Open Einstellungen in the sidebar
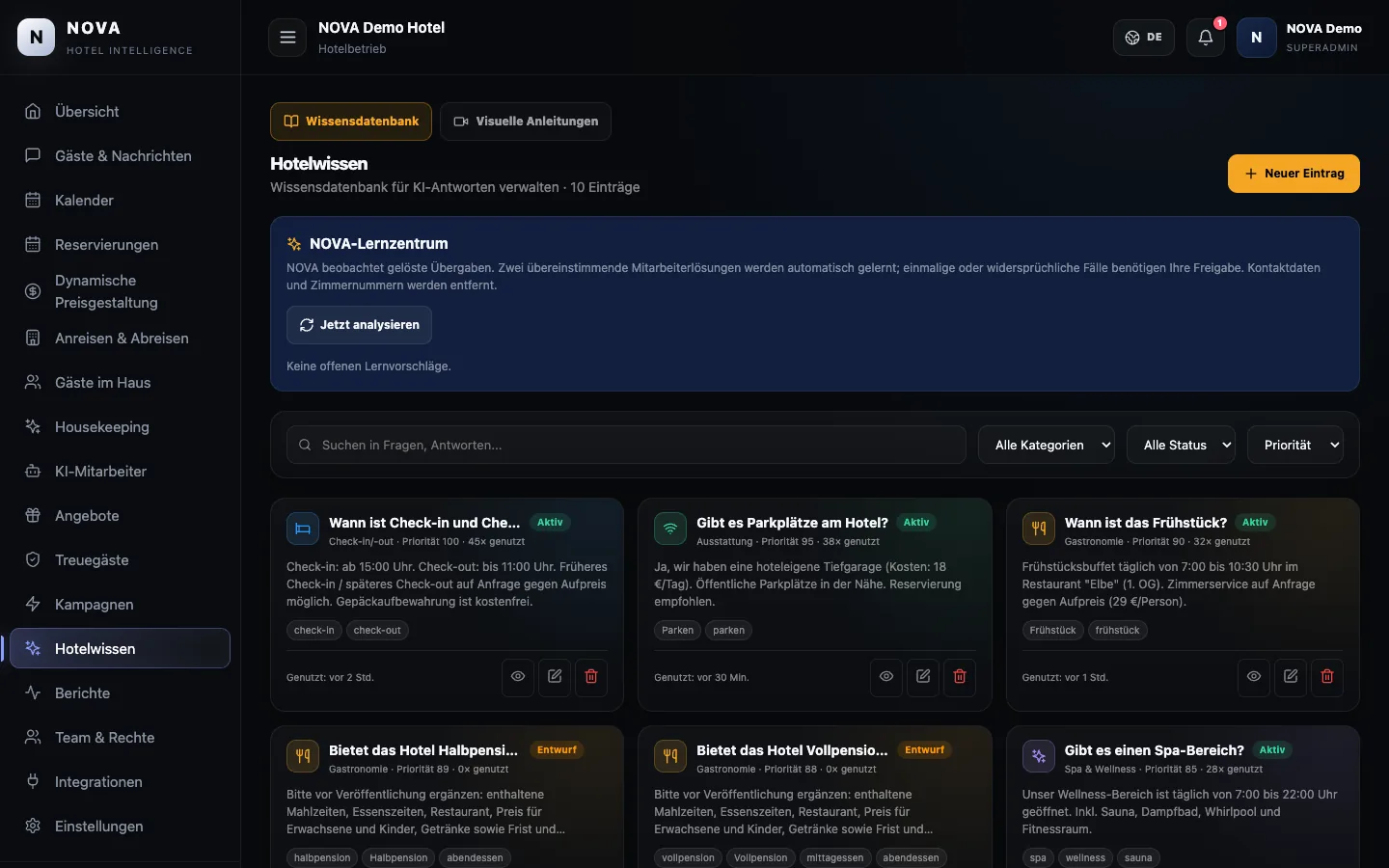 tap(120, 826)
